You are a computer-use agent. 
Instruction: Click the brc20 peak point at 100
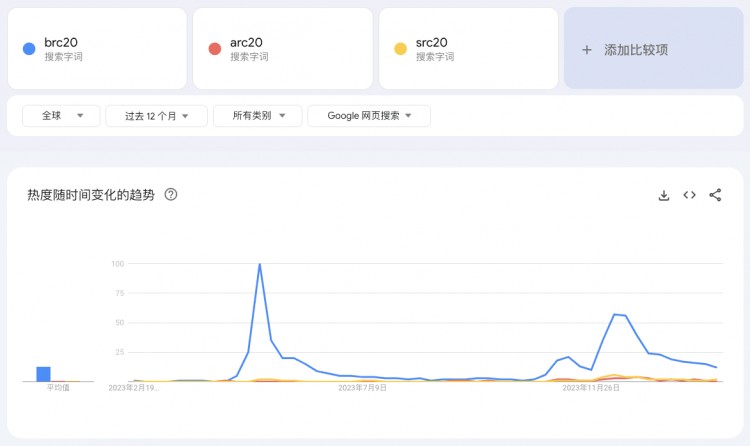pyautogui.click(x=260, y=264)
